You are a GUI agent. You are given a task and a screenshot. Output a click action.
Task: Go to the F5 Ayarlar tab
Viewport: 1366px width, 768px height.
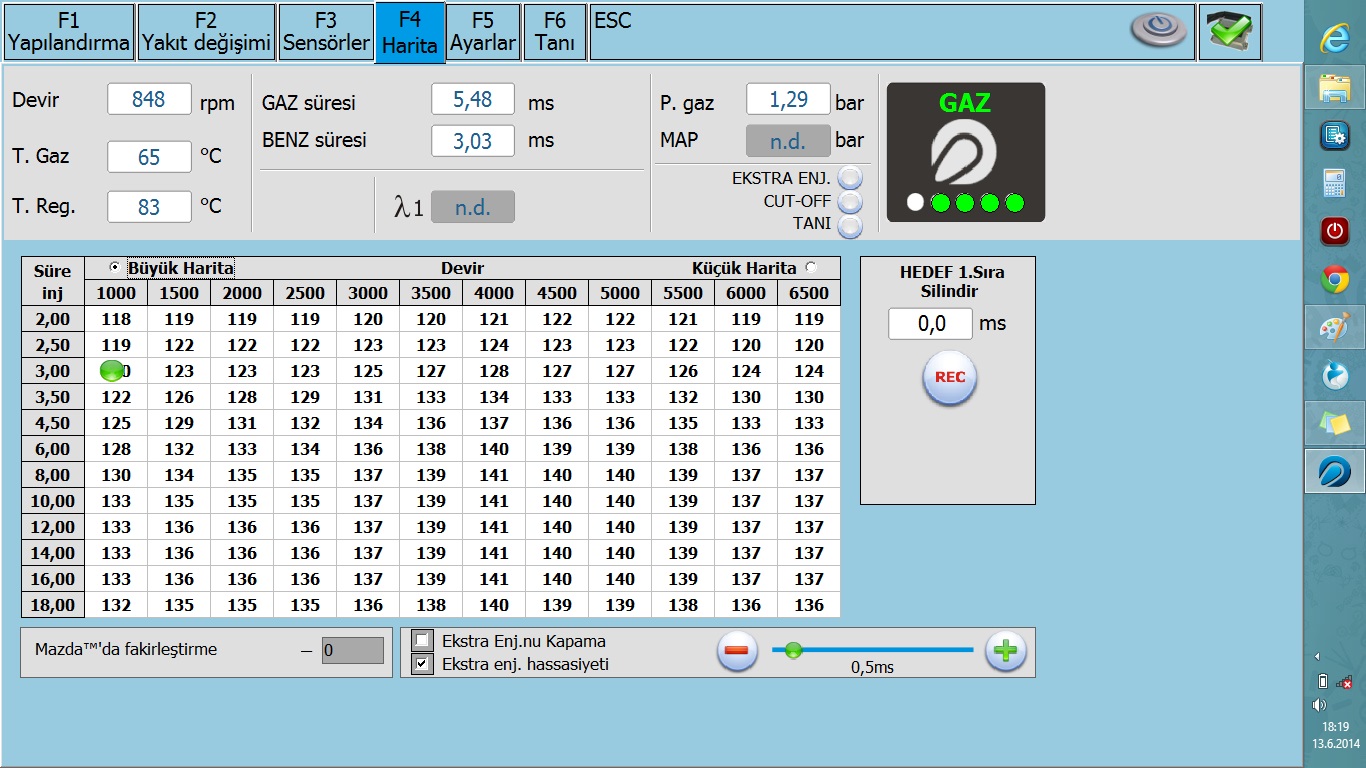click(x=483, y=33)
